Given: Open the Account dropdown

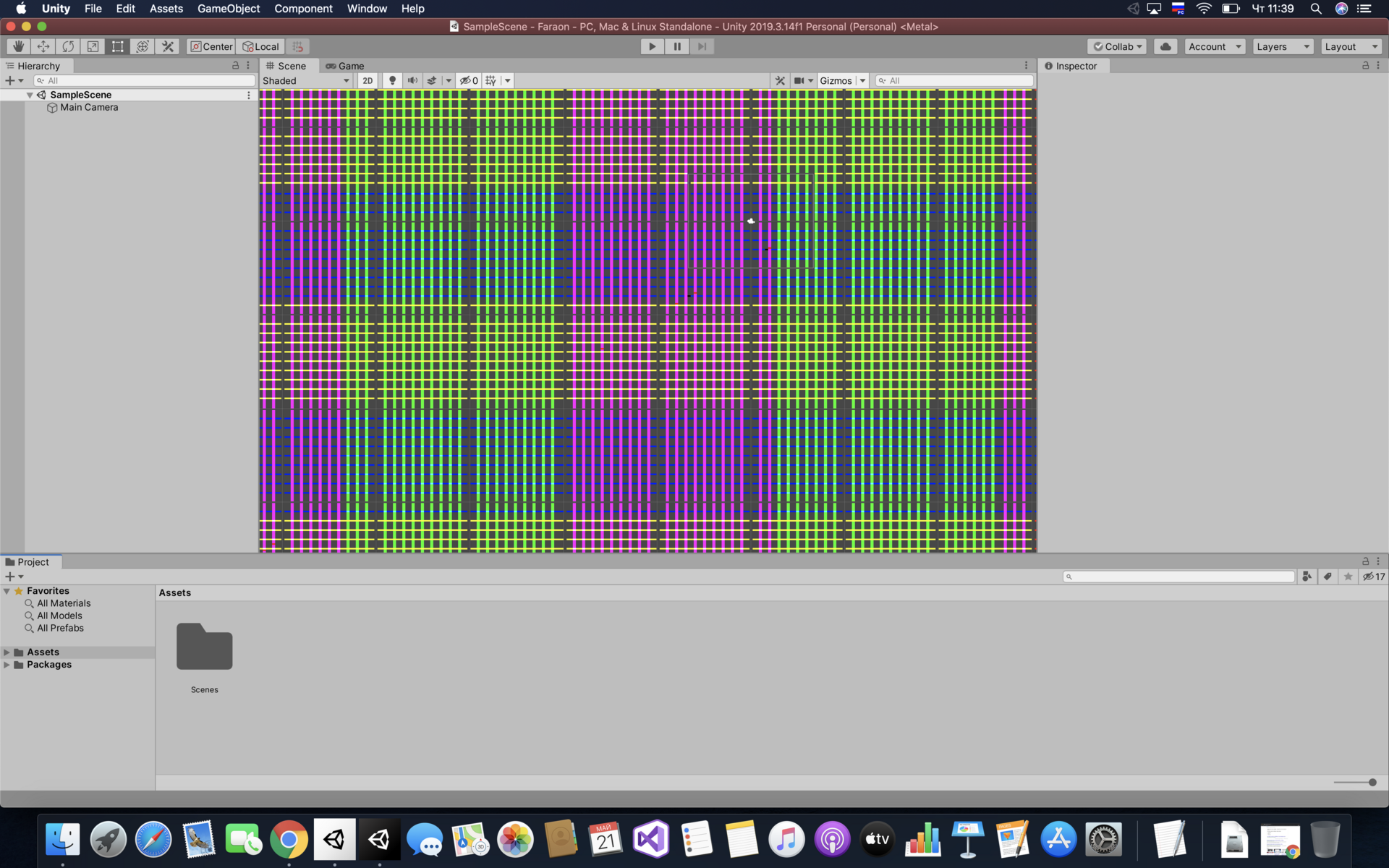Looking at the screenshot, I should tap(1215, 46).
